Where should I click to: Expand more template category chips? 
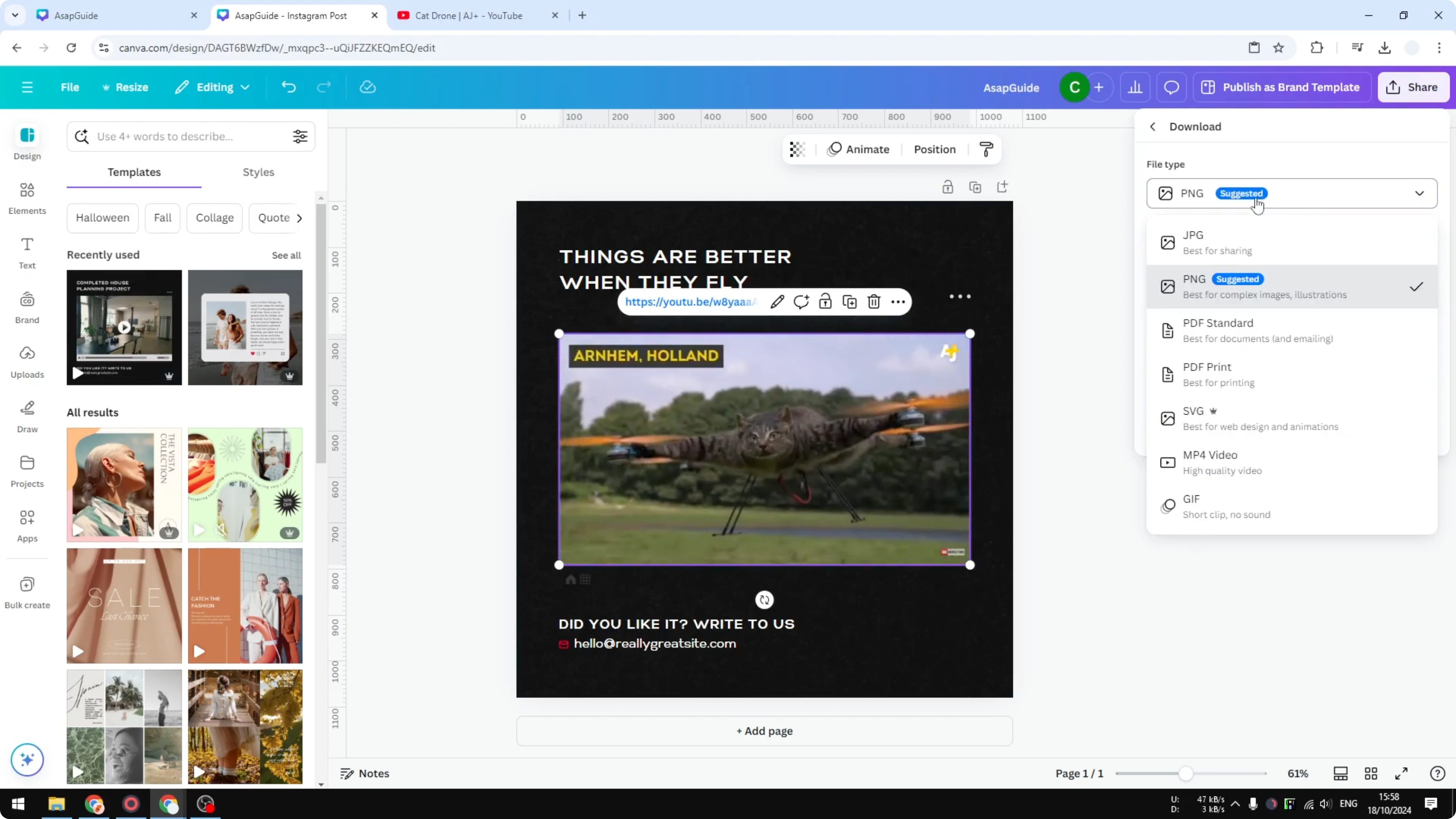[300, 218]
